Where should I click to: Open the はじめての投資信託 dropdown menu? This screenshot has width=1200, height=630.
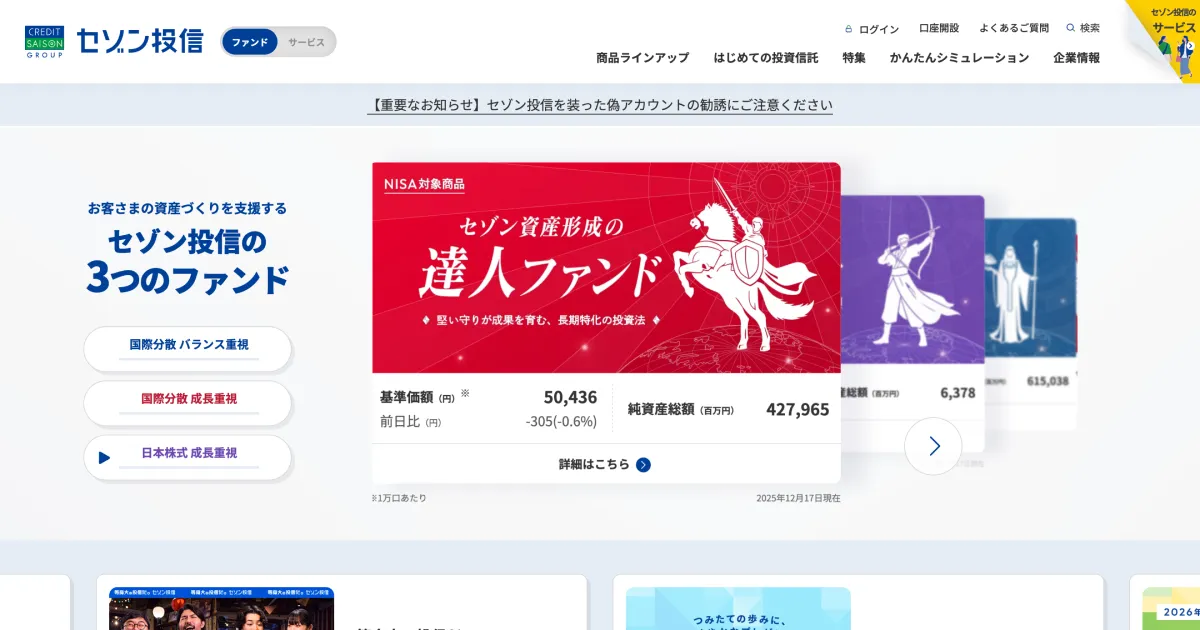click(x=766, y=58)
